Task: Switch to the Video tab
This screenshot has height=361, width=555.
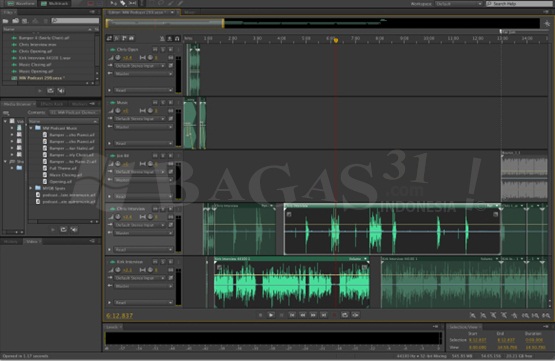Action: [32, 242]
